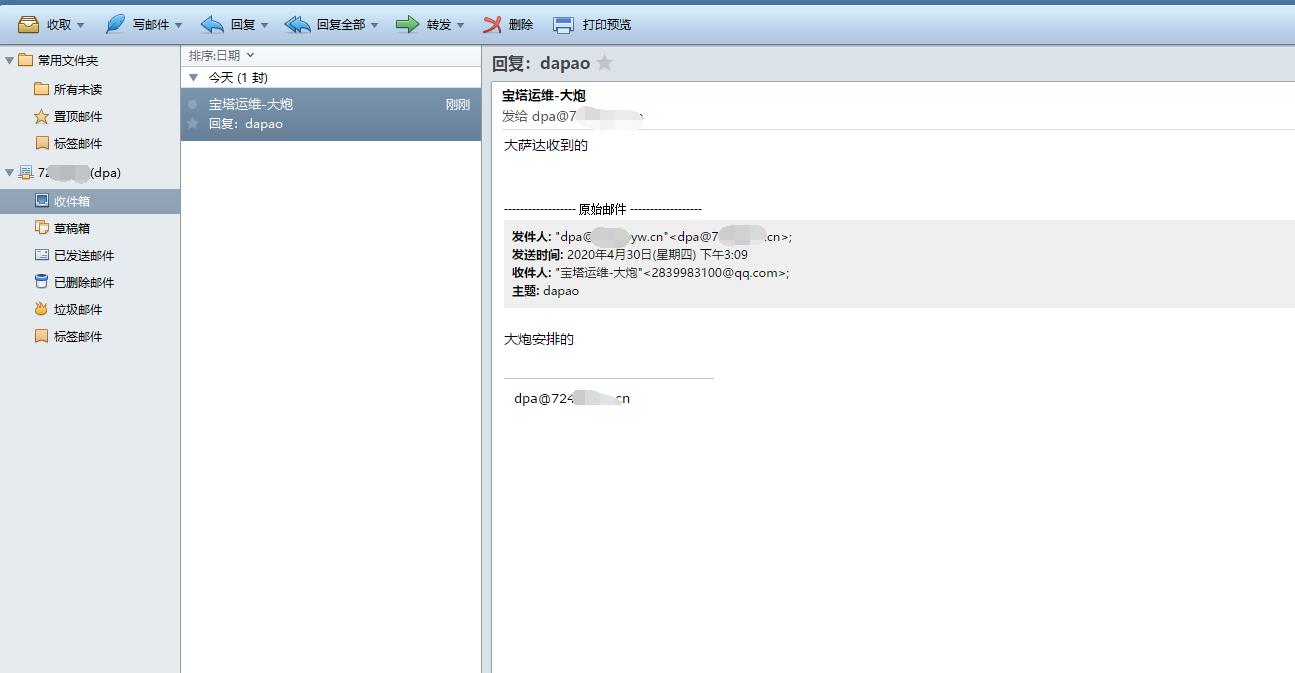Viewport: 1295px width, 673px height.
Task: Click the 发送时间 2020年4月30日 line
Action: click(630, 255)
